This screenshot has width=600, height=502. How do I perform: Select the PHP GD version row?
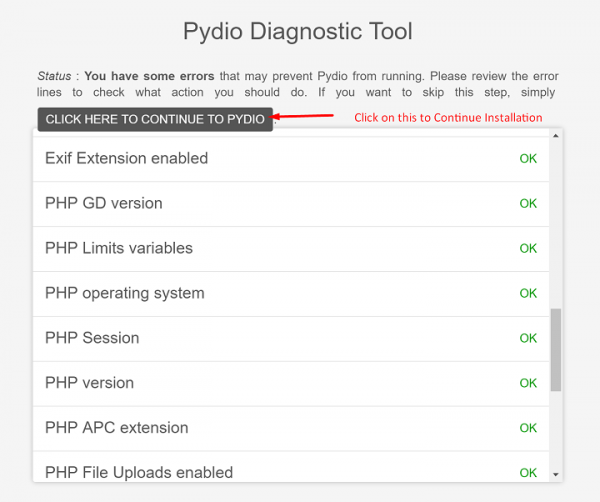pos(104,203)
